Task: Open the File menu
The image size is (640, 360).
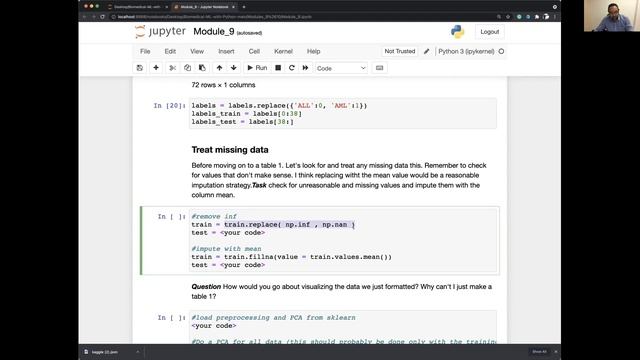Action: [145, 51]
